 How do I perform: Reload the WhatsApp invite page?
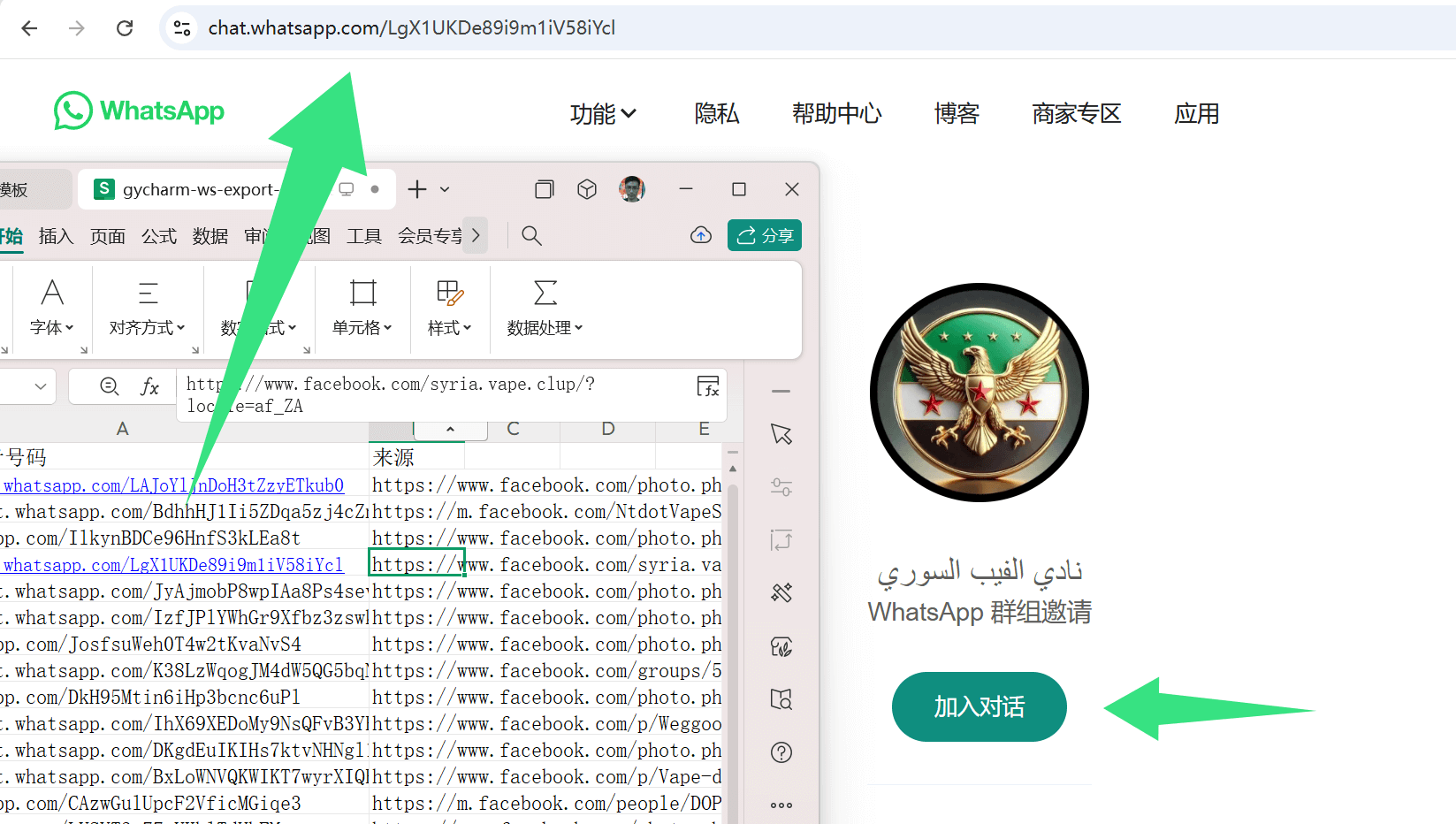[x=125, y=28]
